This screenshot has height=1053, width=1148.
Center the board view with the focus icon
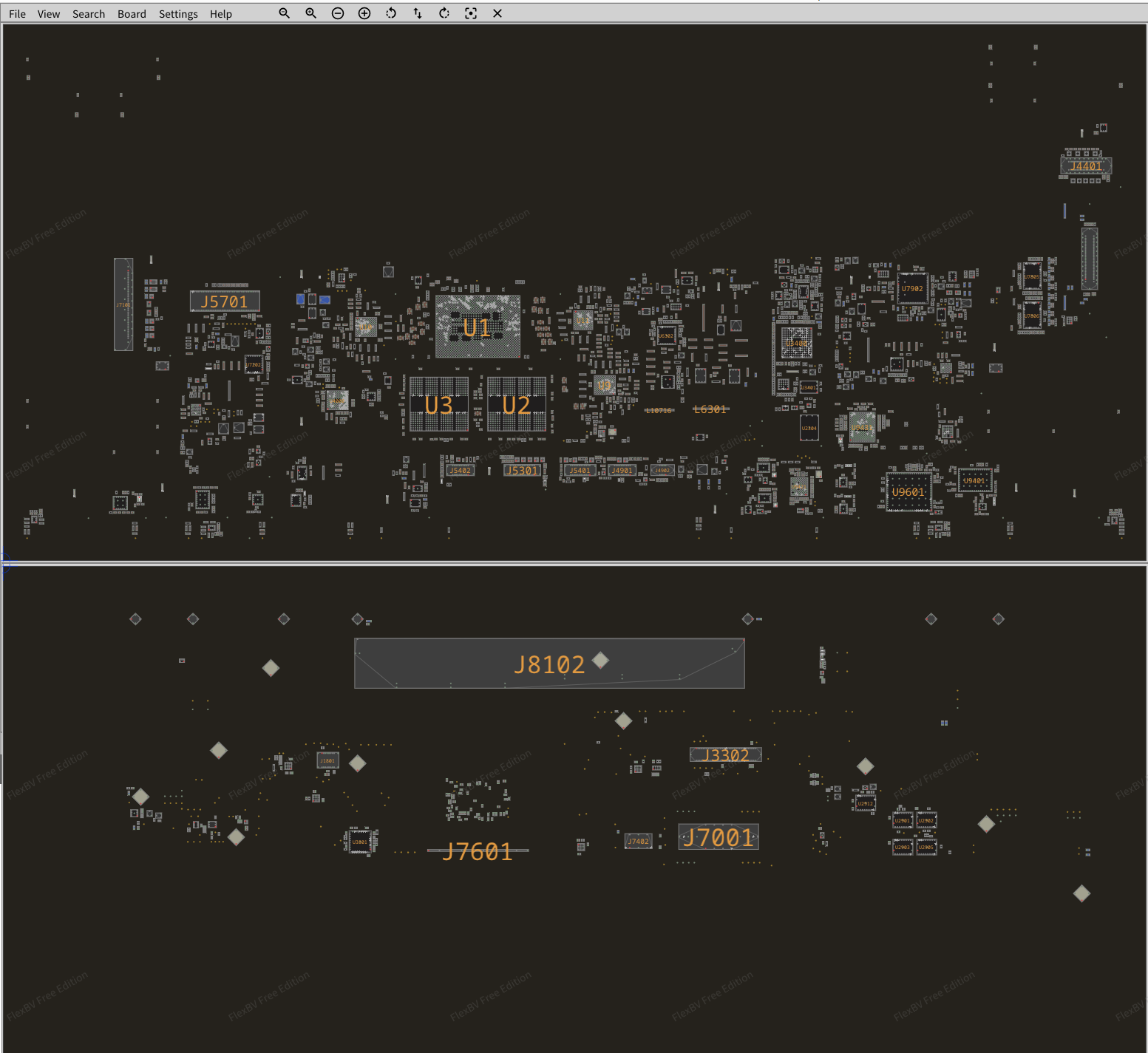(x=471, y=13)
